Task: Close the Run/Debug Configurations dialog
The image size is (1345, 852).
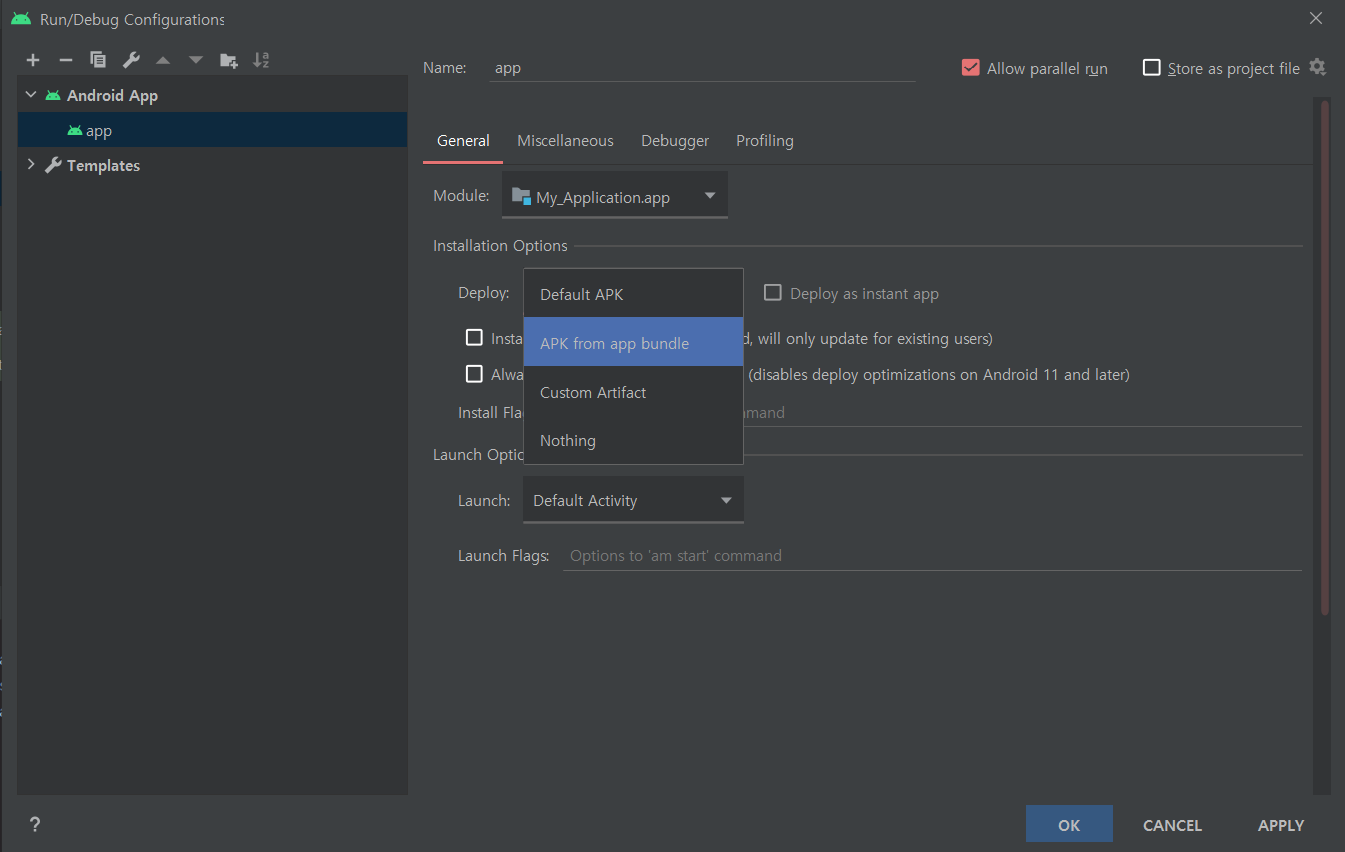Action: (1316, 18)
